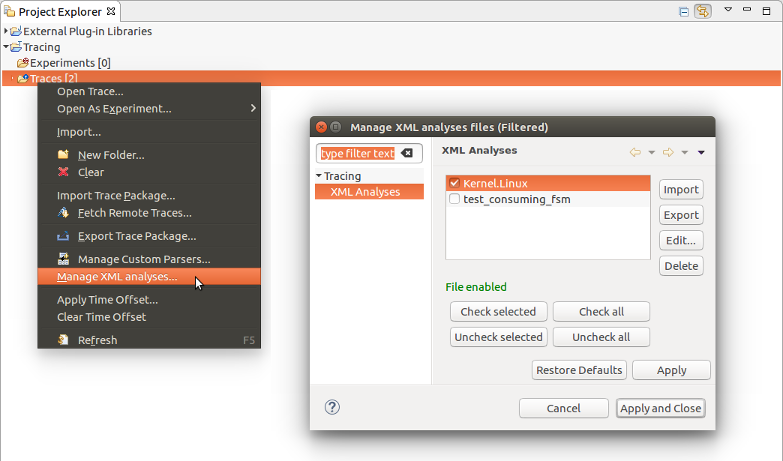Choose Apply Time Offset from context menu

click(x=107, y=299)
